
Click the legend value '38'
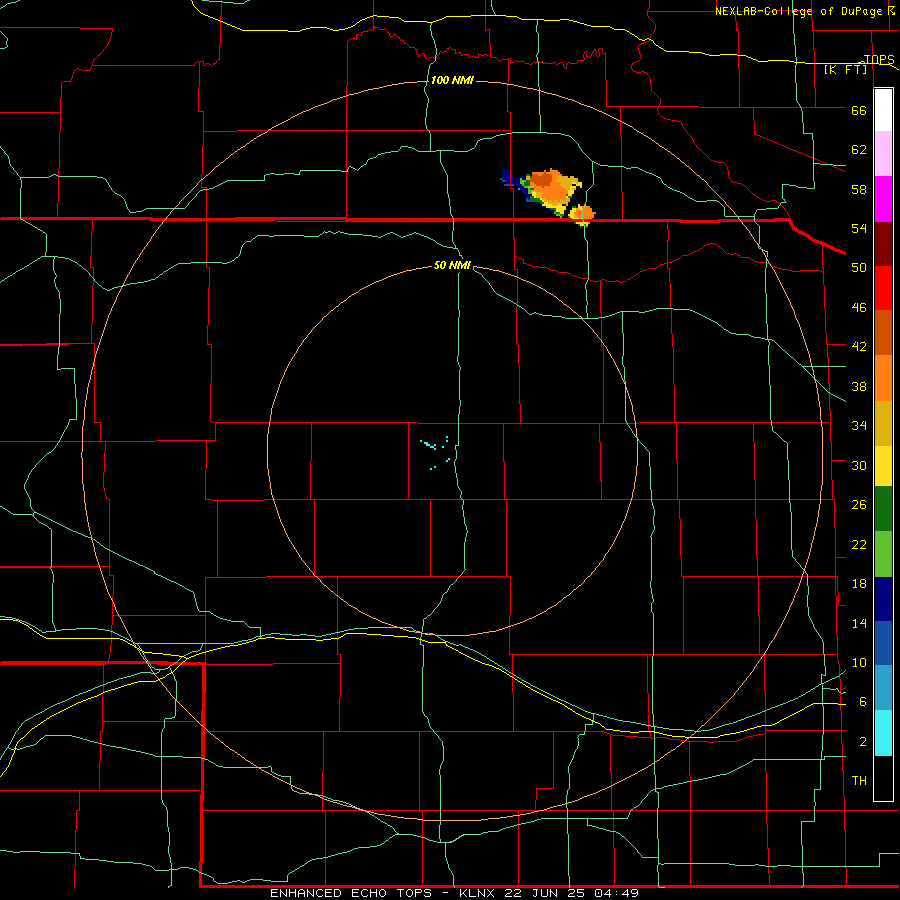859,387
